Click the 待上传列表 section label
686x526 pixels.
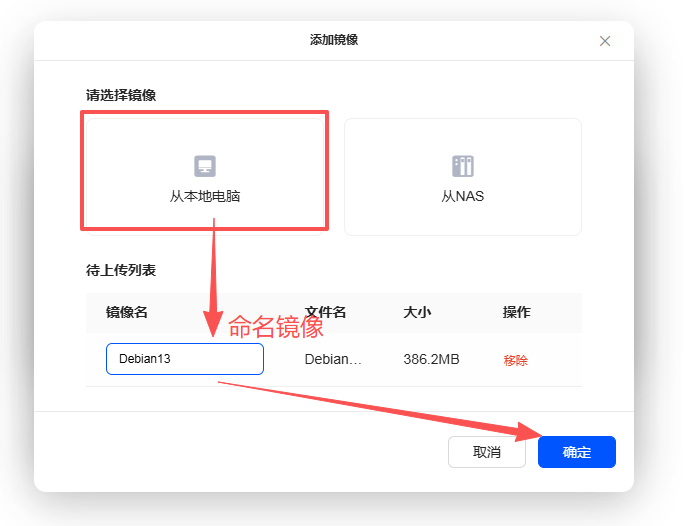click(x=121, y=271)
